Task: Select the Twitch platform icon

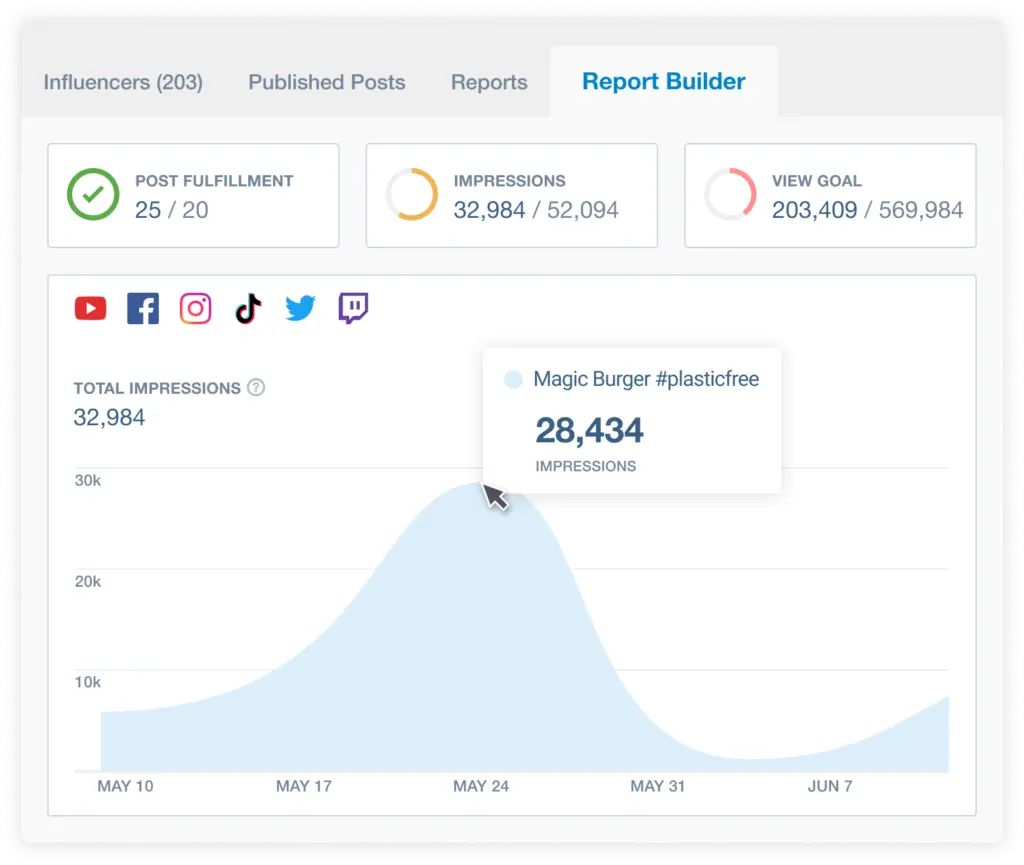Action: pyautogui.click(x=353, y=309)
